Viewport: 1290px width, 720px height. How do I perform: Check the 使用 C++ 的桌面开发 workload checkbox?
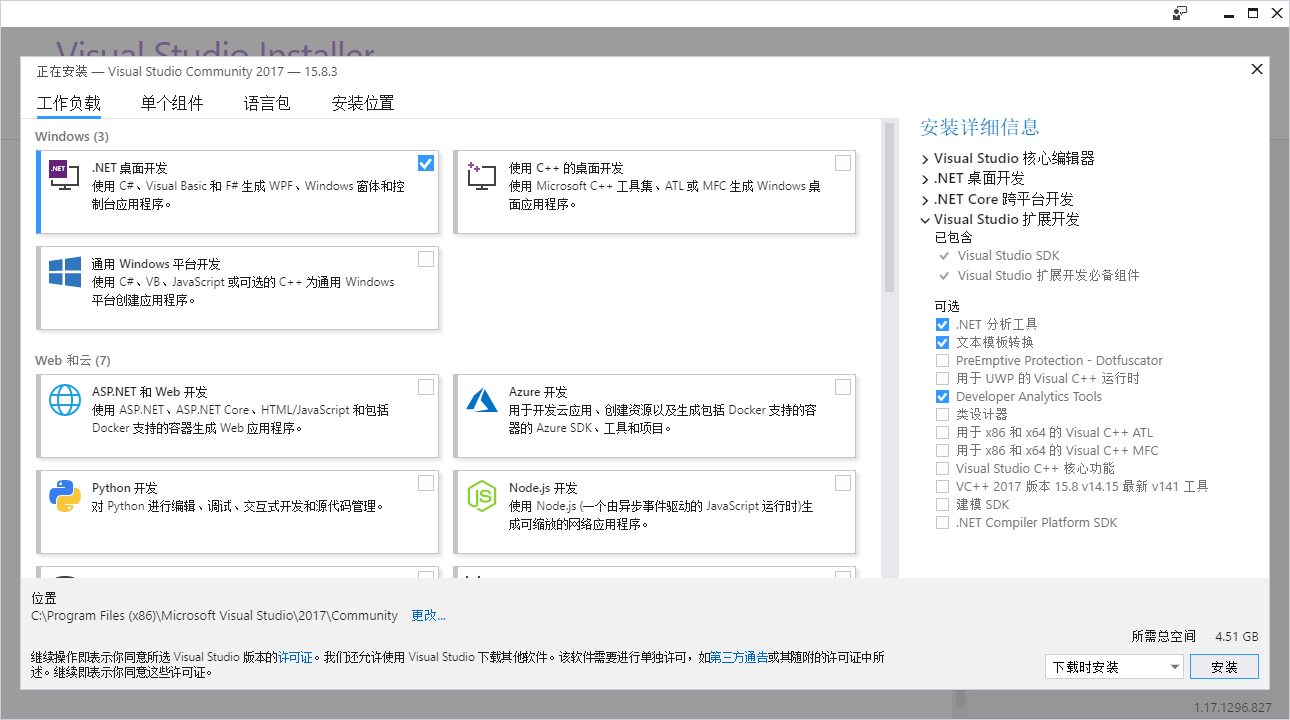pyautogui.click(x=843, y=163)
